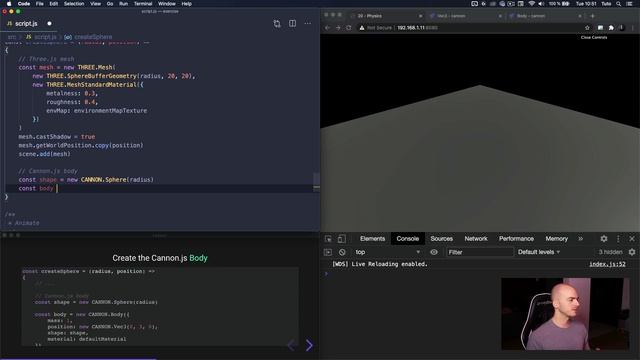Click the browser back arrow

(327, 28)
